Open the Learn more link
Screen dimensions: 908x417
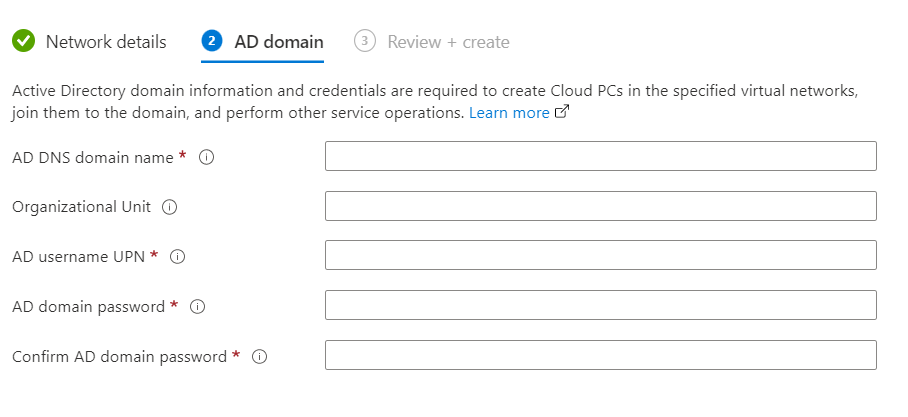tap(509, 113)
